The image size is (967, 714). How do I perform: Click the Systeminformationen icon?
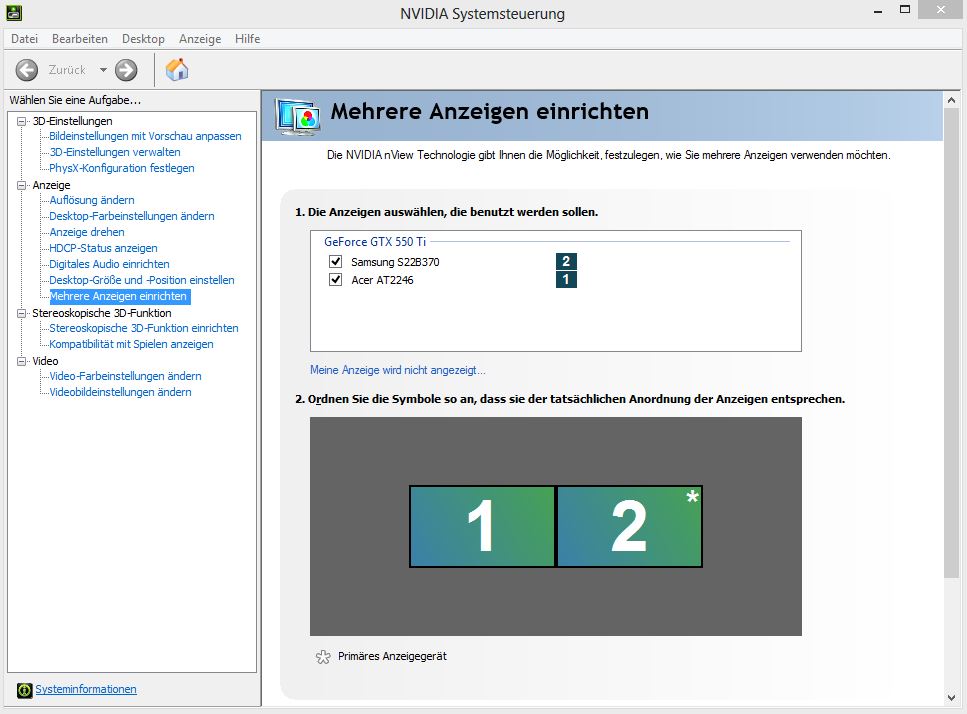[x=25, y=690]
